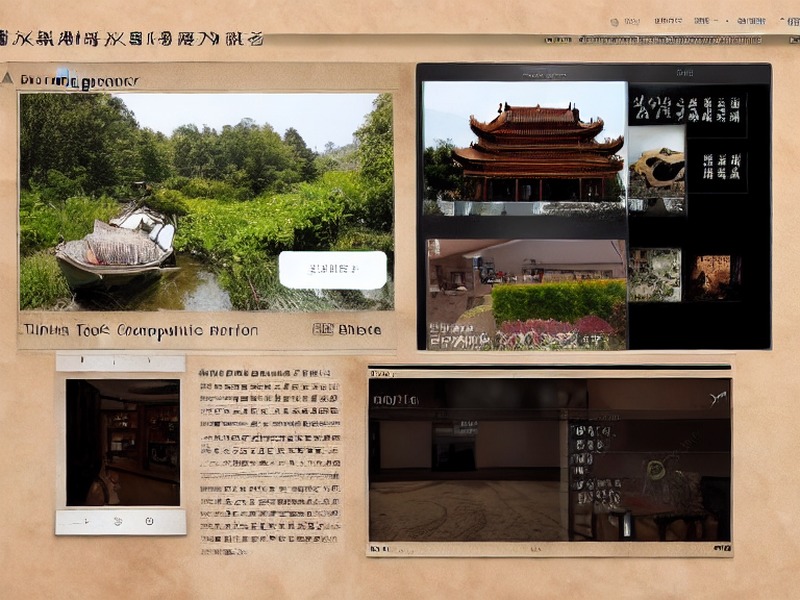Screen dimensions: 800x600
Task: Click the white-character list in room view
Action: tap(594, 465)
